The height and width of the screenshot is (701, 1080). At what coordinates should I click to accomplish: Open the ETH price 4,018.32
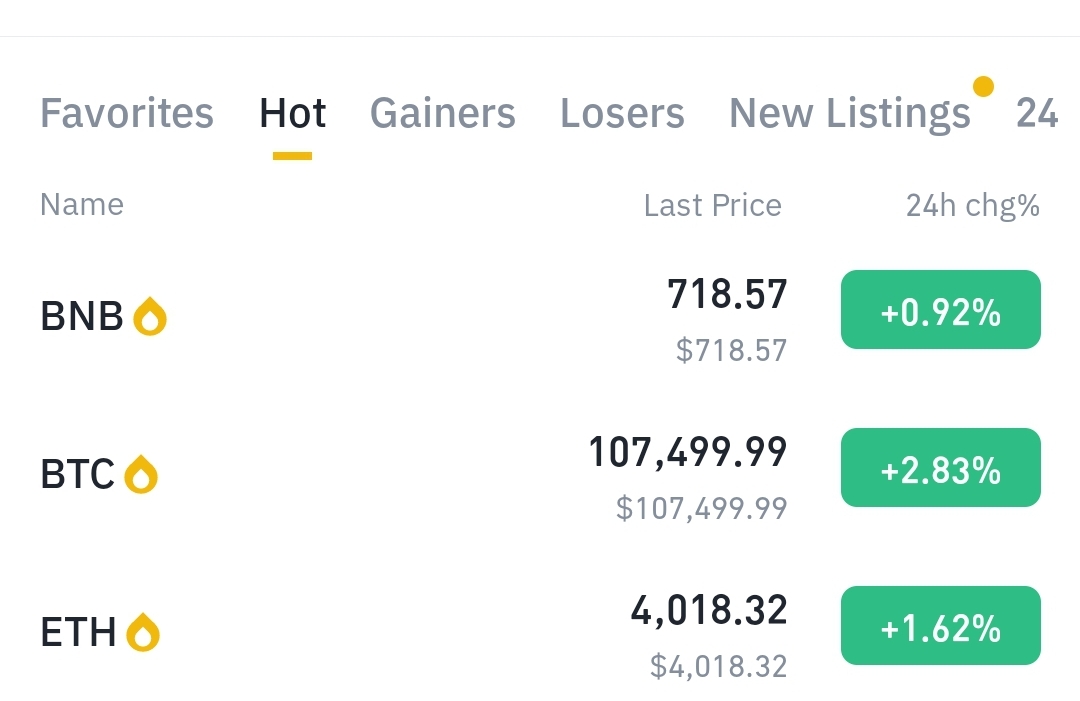[x=709, y=610]
